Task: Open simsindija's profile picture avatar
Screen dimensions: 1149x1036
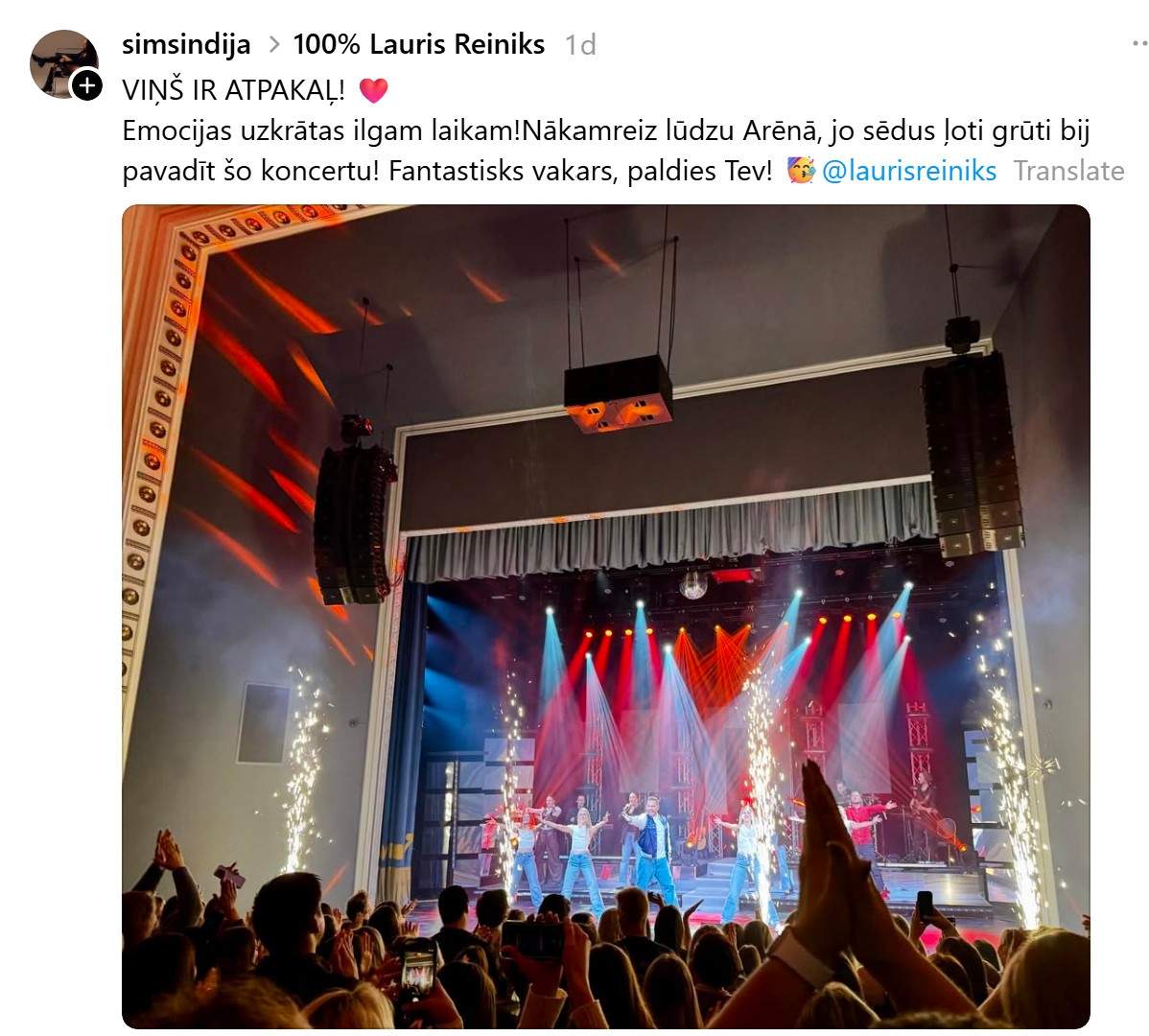Action: pyautogui.click(x=63, y=63)
